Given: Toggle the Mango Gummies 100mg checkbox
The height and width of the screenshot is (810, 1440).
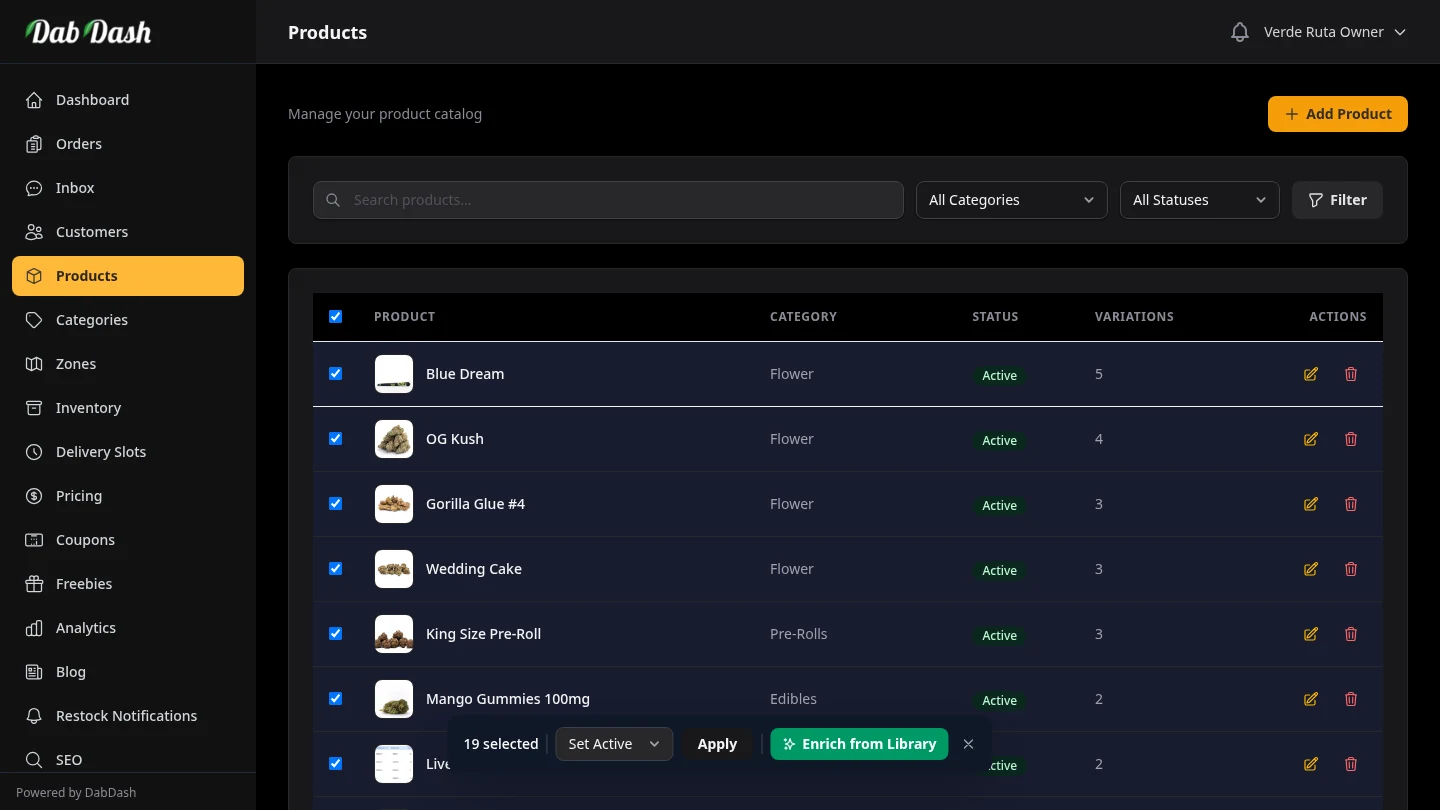Looking at the screenshot, I should (335, 698).
